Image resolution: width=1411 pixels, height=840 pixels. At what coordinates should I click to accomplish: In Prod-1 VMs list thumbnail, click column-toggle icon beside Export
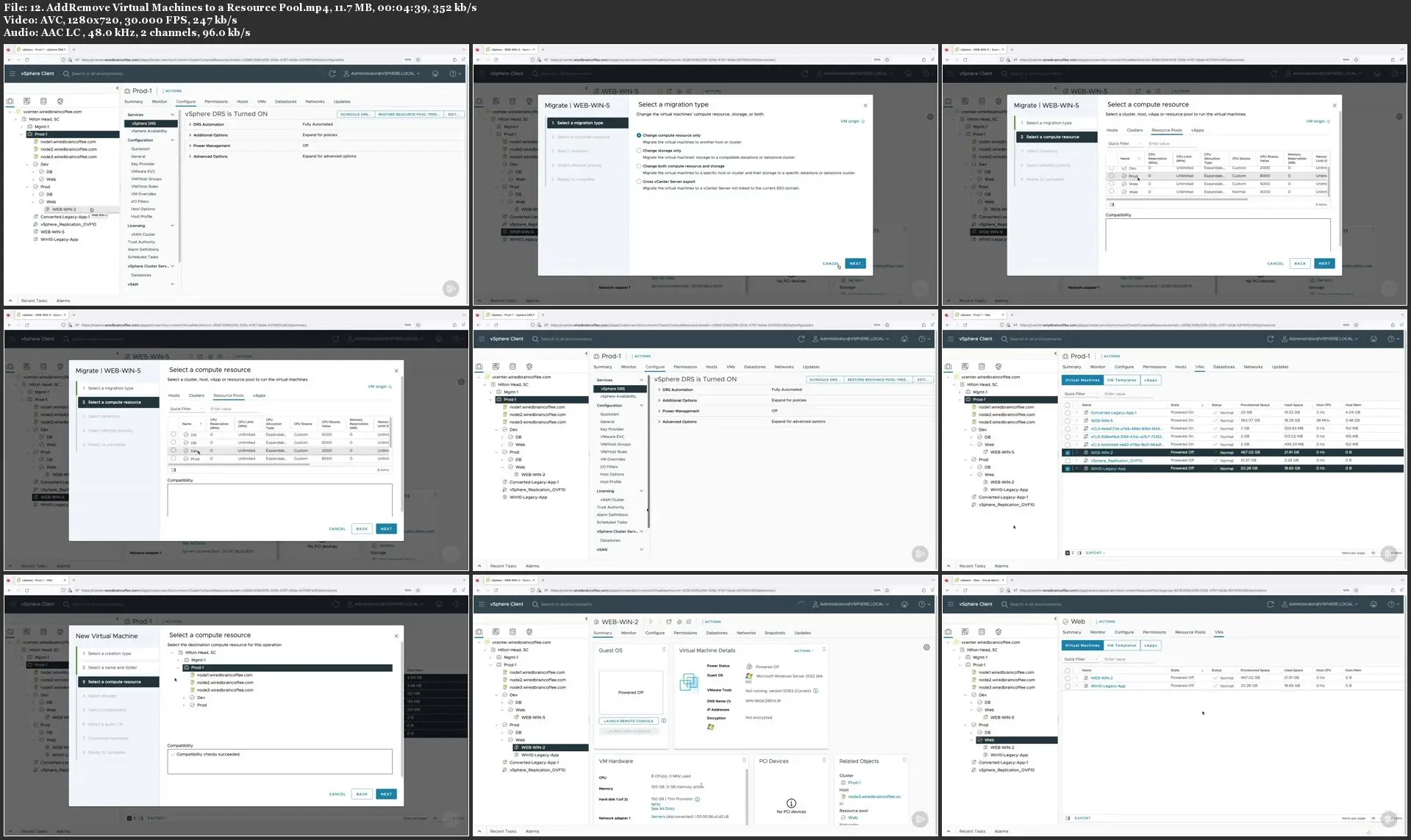[1079, 553]
